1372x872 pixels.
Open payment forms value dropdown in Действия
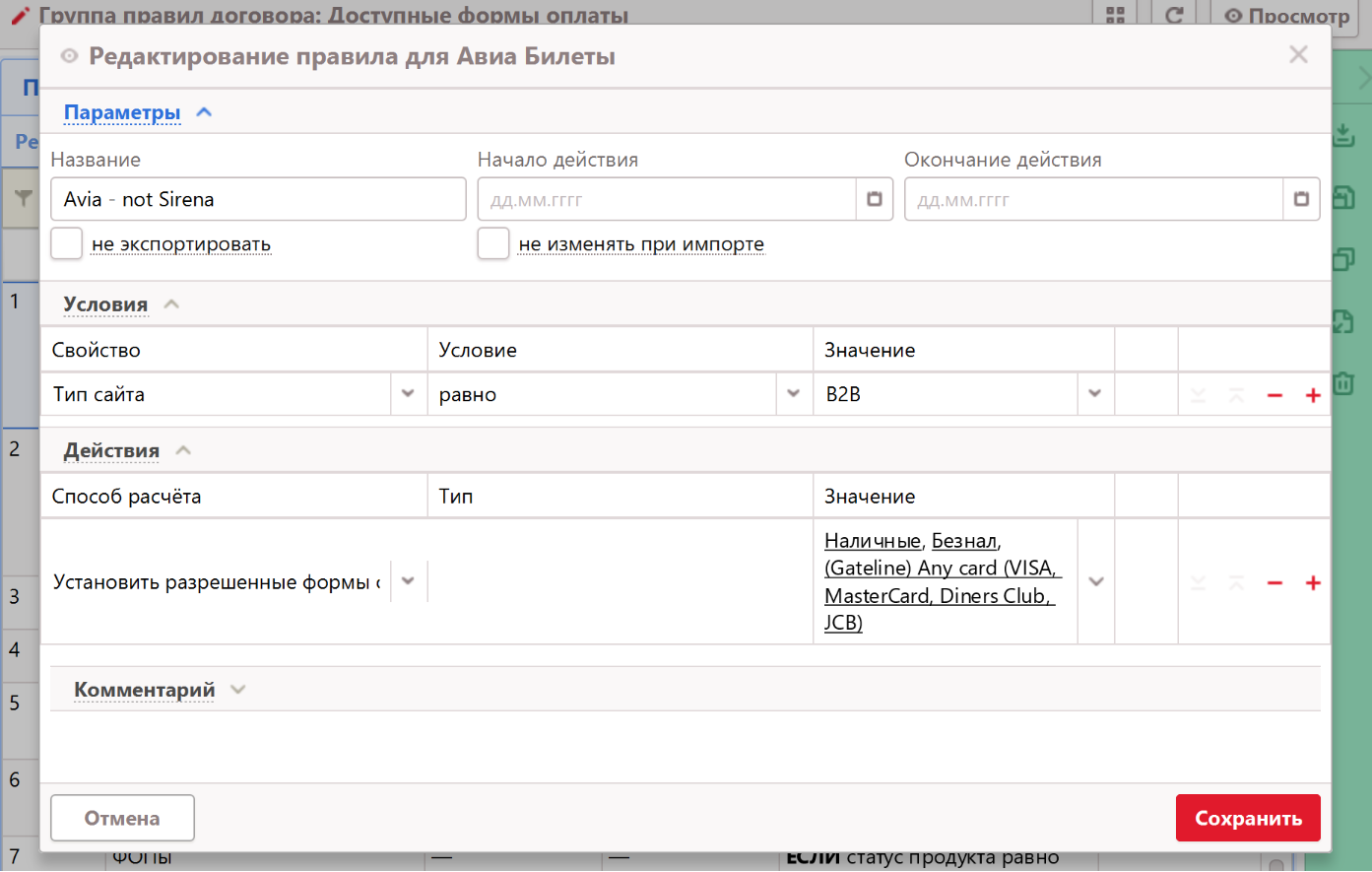(x=1095, y=581)
